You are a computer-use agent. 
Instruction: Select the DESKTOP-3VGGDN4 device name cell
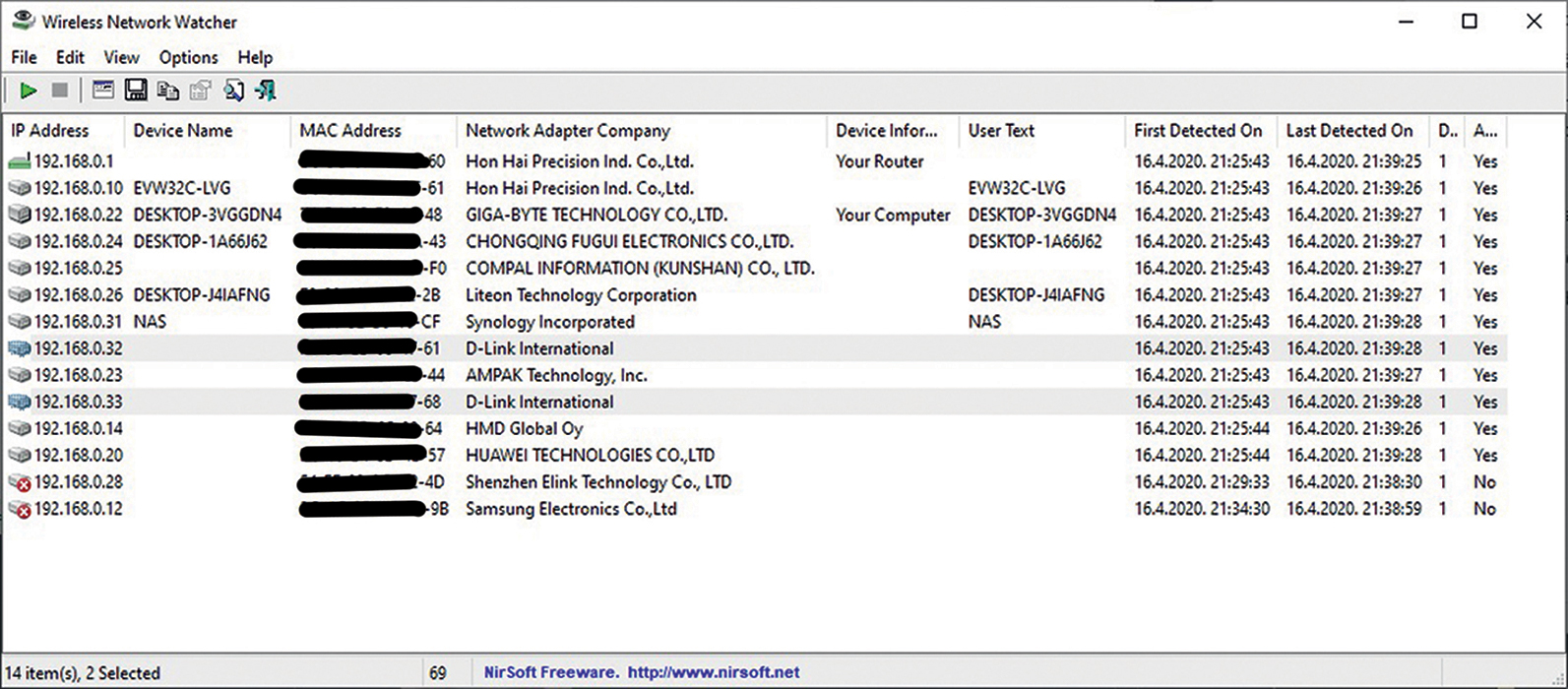[208, 215]
